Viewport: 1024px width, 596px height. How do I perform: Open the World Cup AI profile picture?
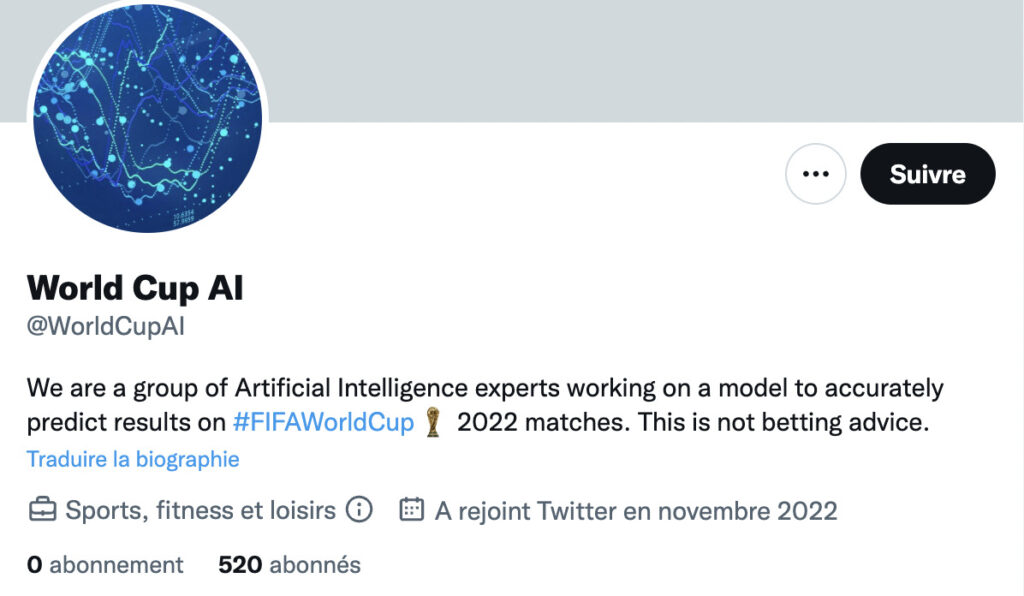[148, 118]
